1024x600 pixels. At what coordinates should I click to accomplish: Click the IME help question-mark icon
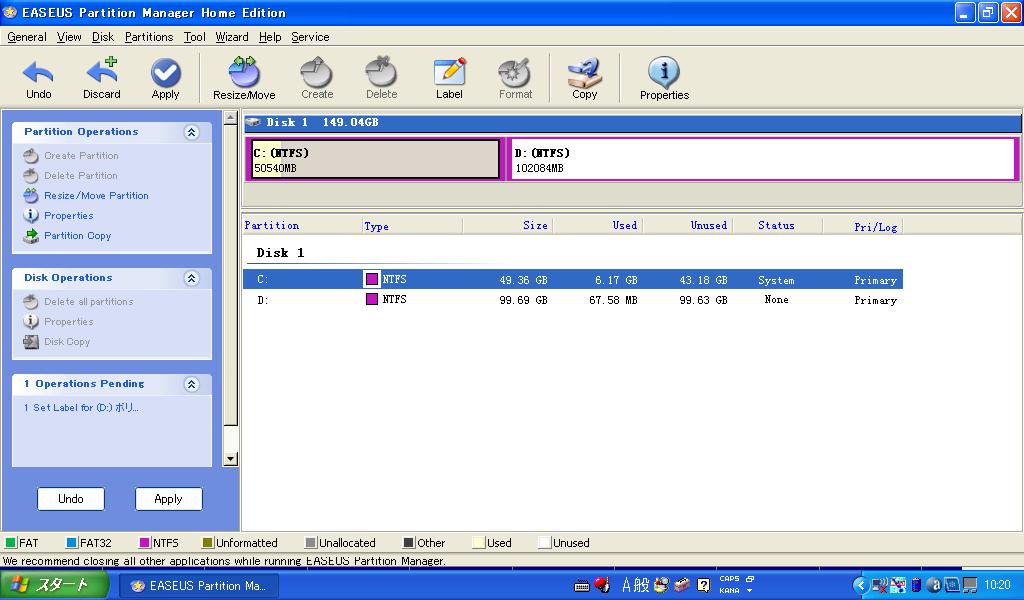703,585
